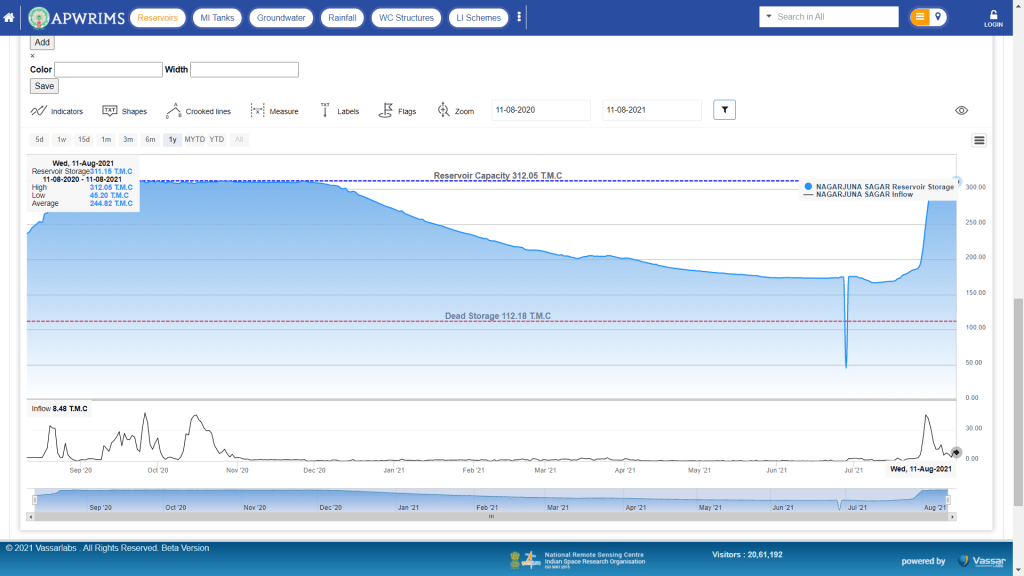Open the Rainfall tab
Image resolution: width=1024 pixels, height=576 pixels.
(342, 18)
